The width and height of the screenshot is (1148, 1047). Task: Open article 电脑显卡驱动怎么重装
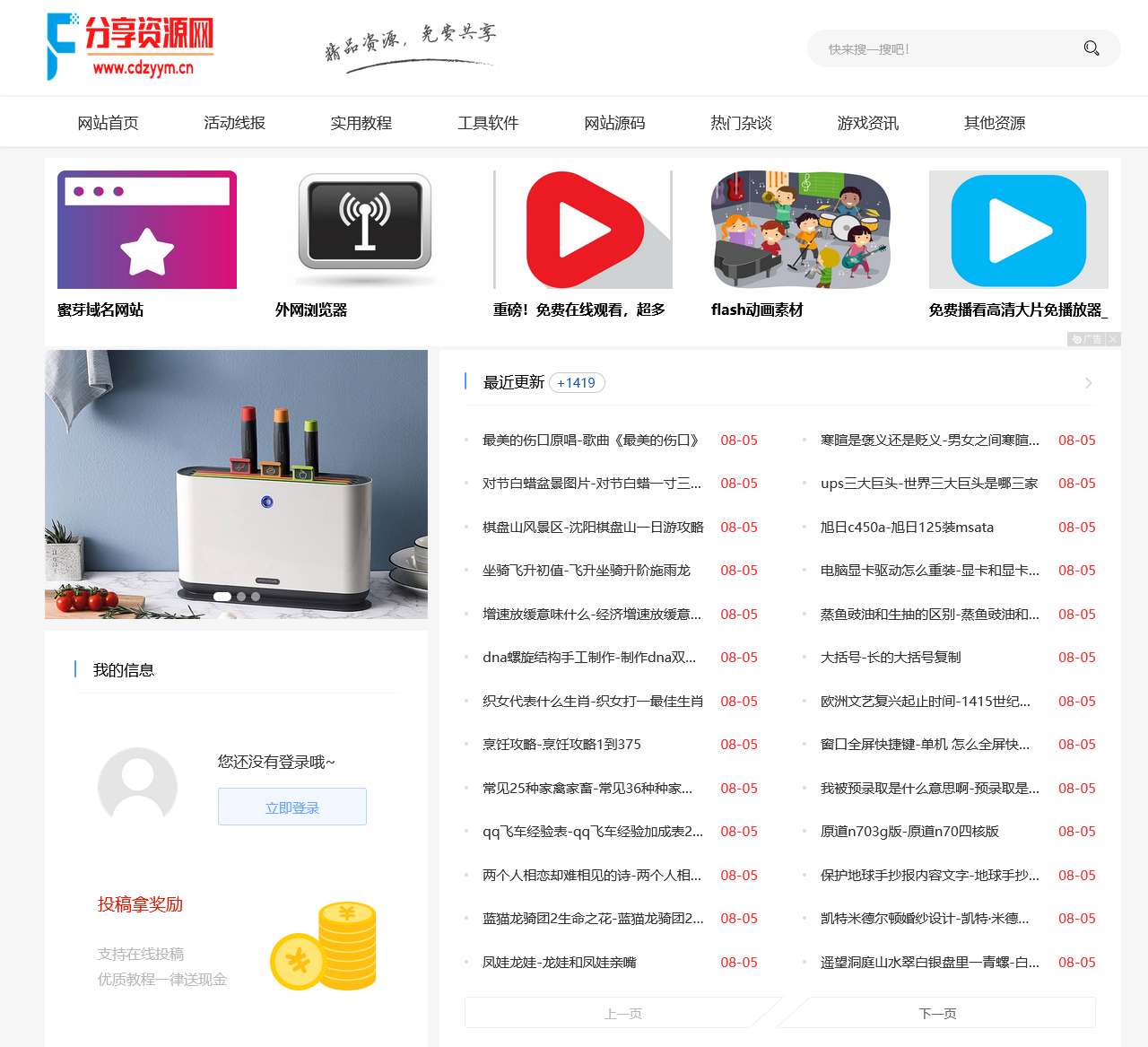[930, 571]
